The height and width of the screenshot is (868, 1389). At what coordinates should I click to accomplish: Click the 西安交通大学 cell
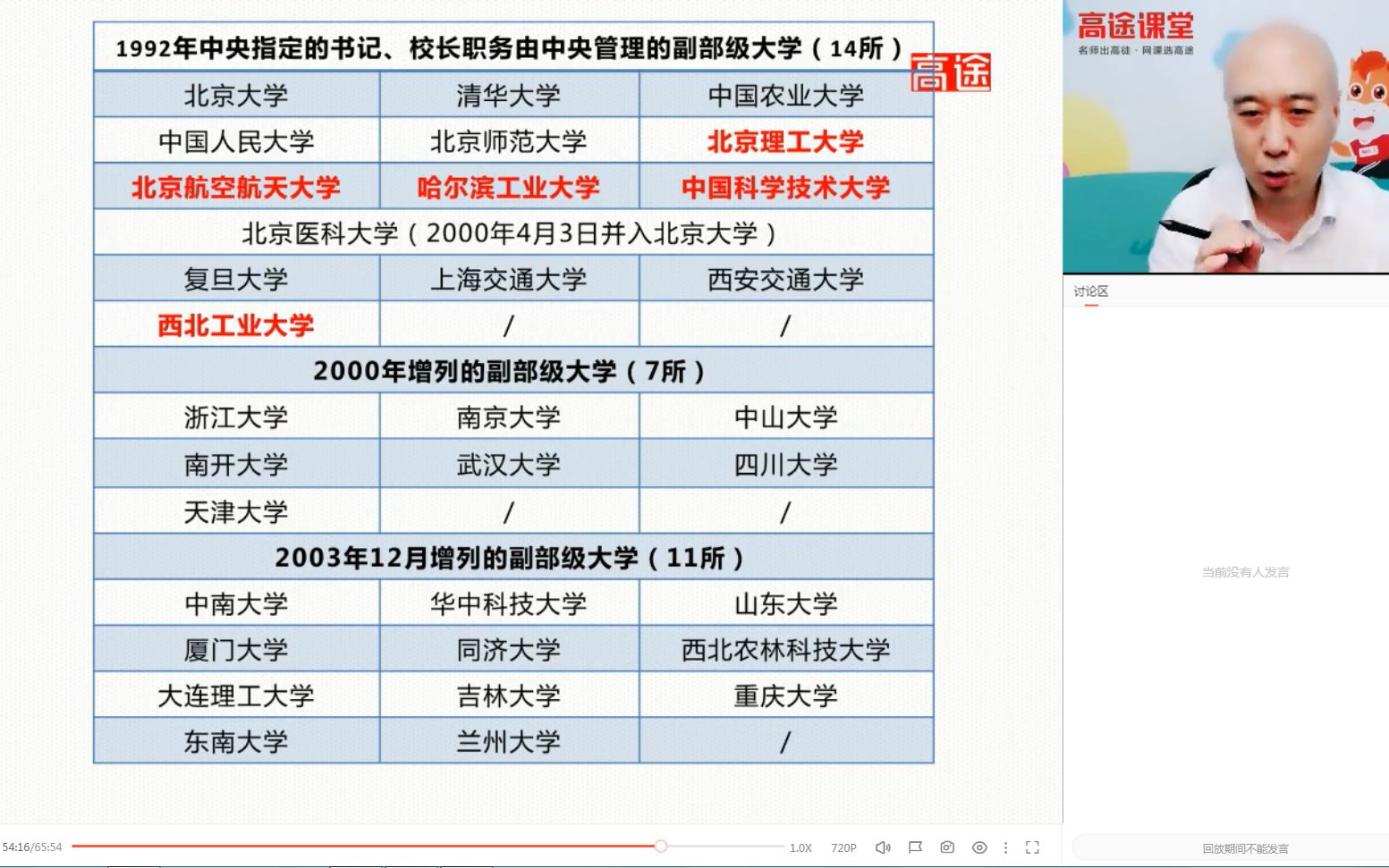coord(786,278)
